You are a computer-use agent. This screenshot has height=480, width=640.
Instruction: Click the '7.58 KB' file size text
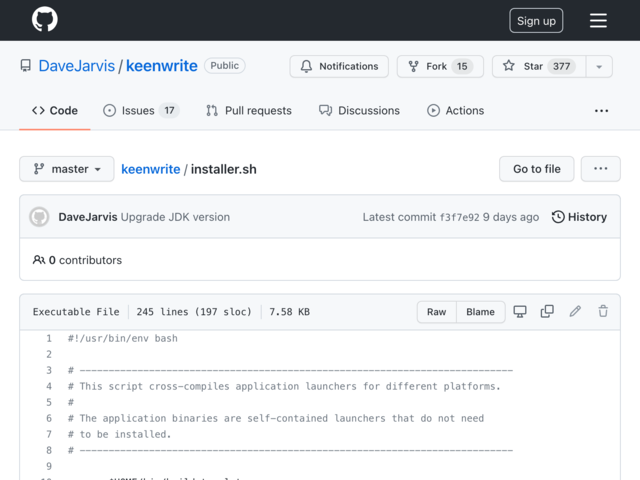click(x=289, y=312)
